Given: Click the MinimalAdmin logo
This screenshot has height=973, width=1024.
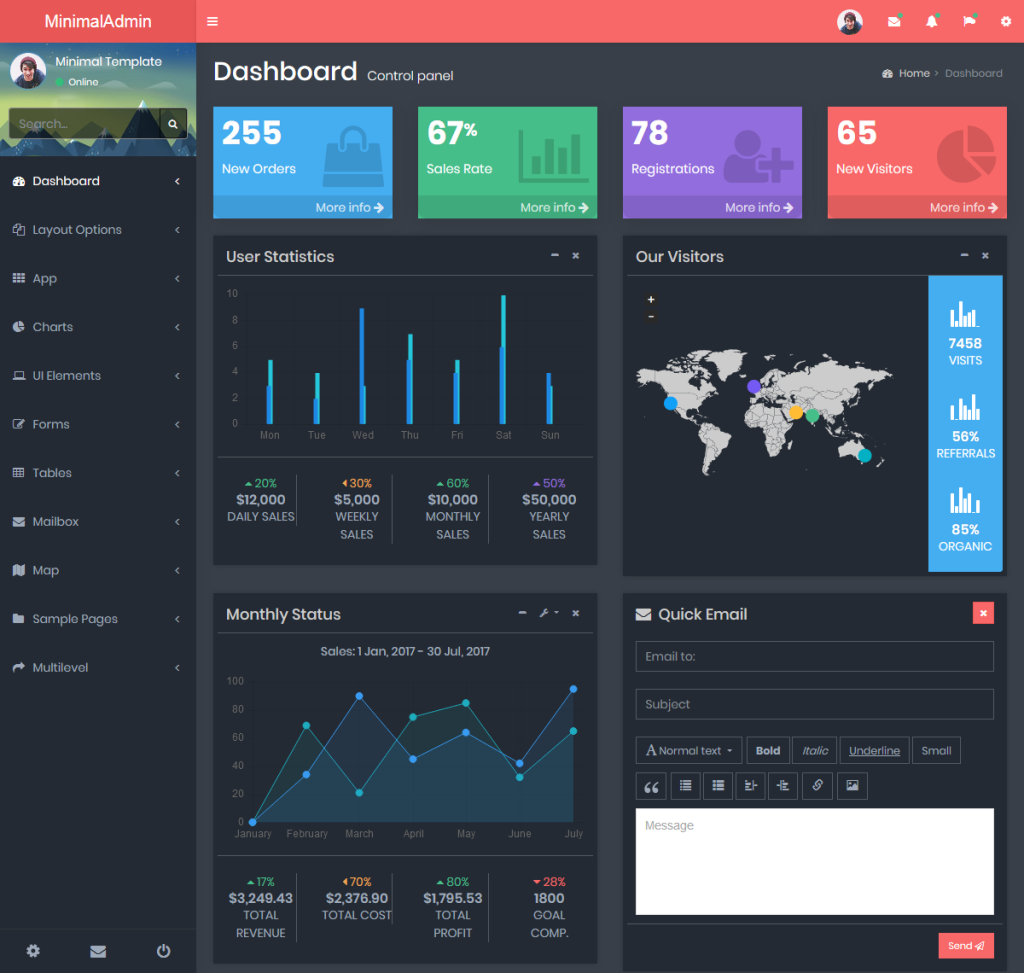Looking at the screenshot, I should click(98, 22).
